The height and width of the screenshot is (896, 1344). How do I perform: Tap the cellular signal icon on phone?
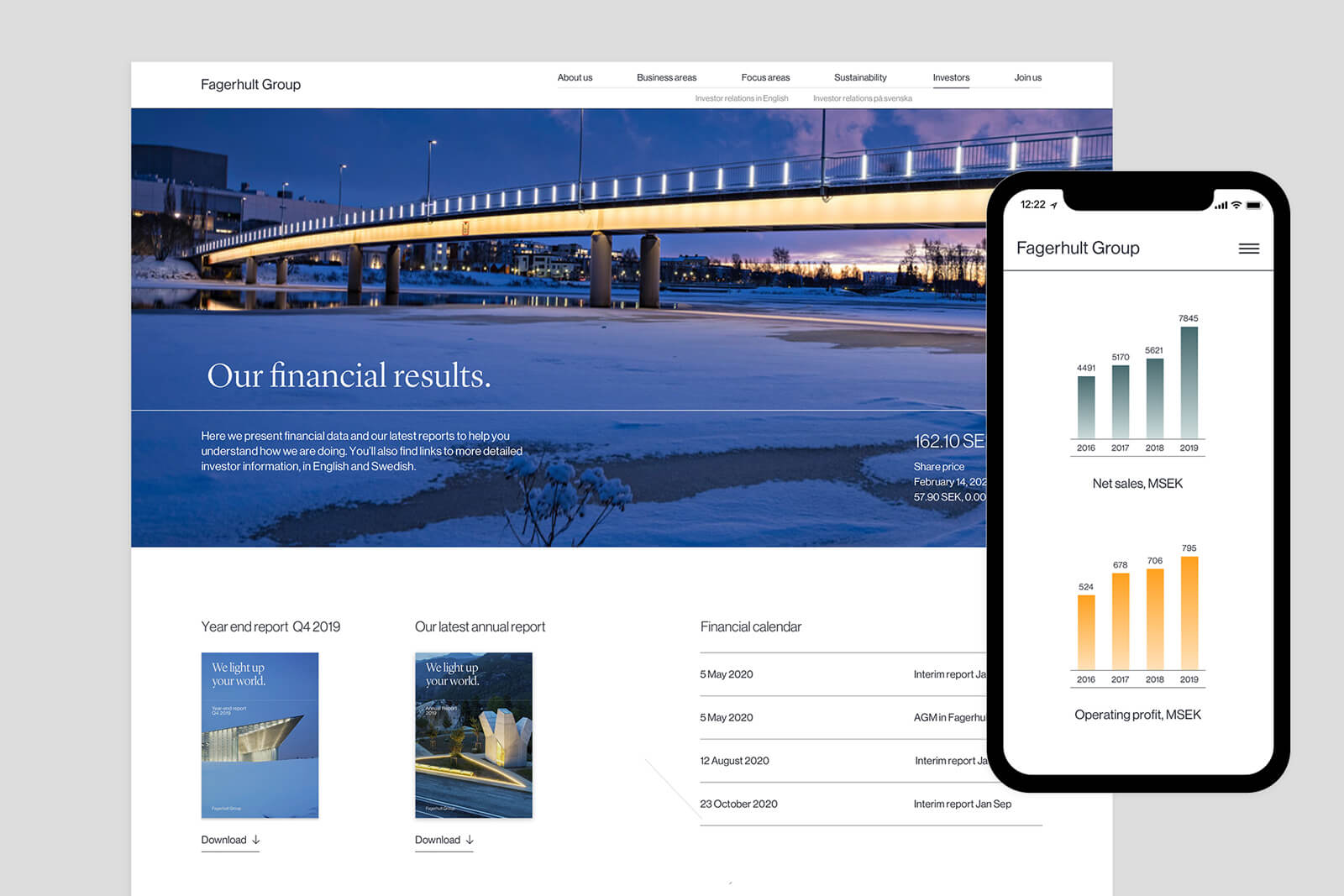(x=1221, y=205)
